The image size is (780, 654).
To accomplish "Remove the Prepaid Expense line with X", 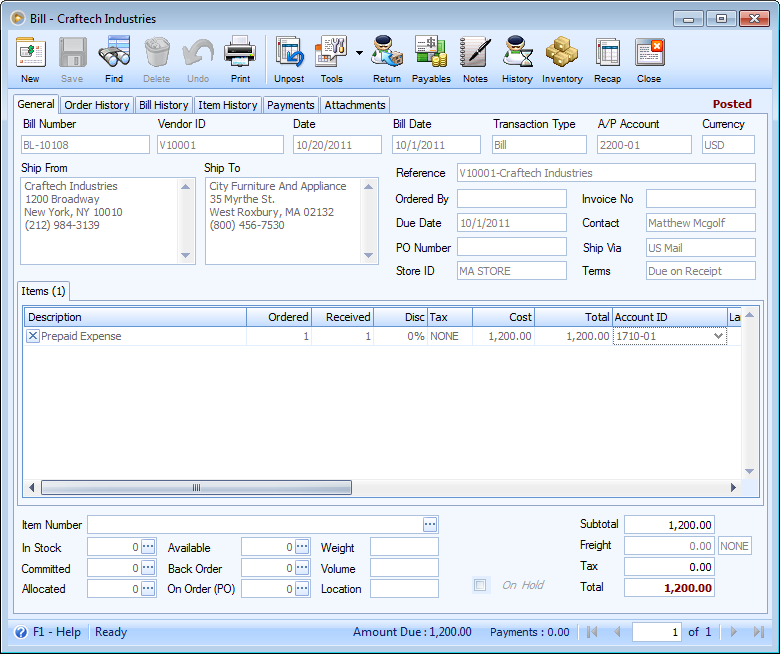I will coord(33,336).
